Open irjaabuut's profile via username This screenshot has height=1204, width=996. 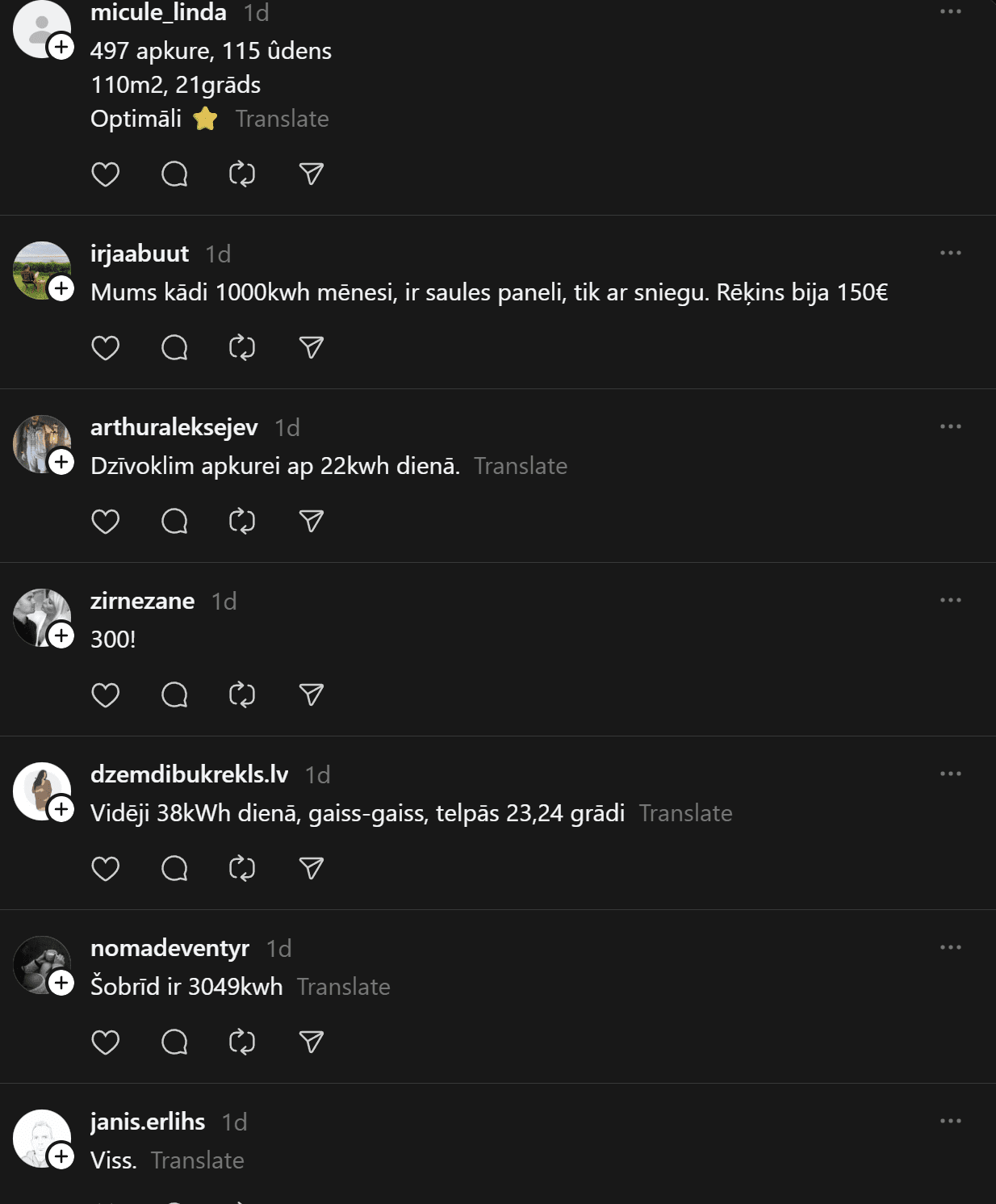click(x=140, y=254)
